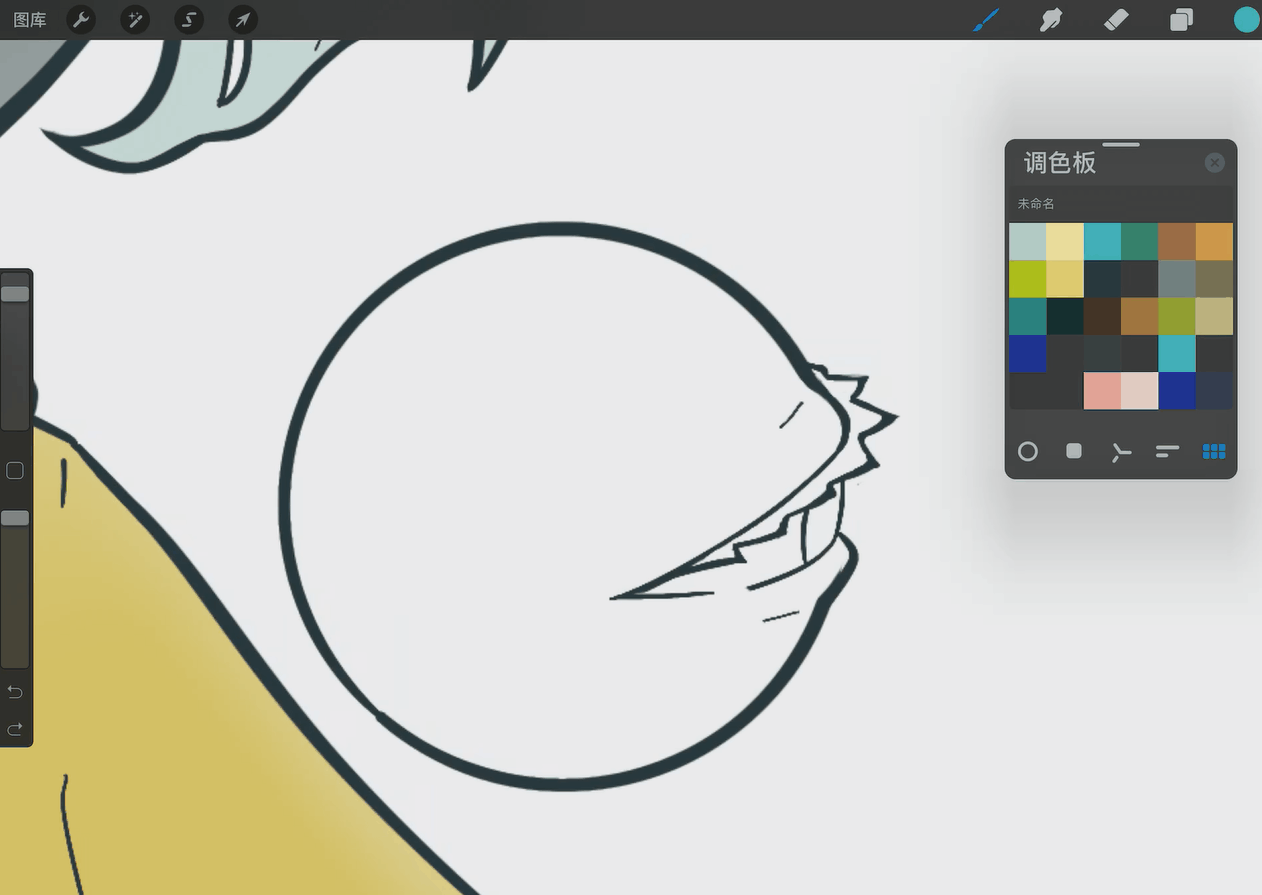Pick the blue swatch beside the dark navy one
Image resolution: width=1262 pixels, height=895 pixels.
click(1177, 391)
